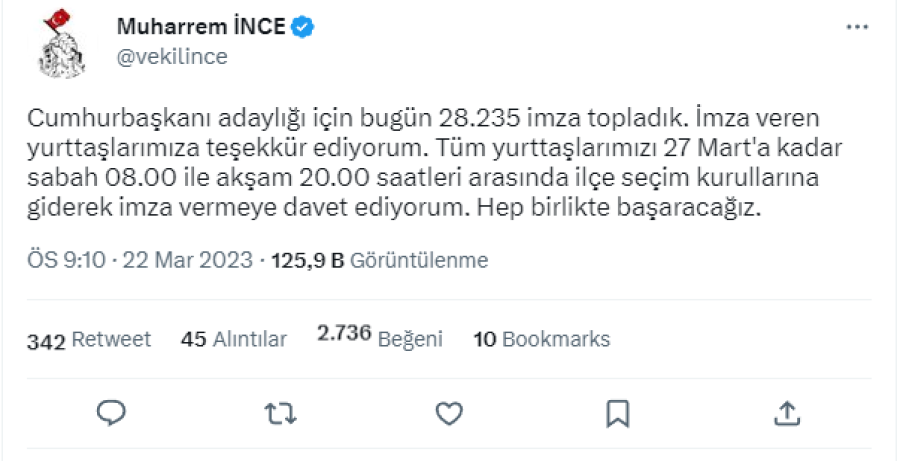900x461 pixels.
Task: Open the 45 Alıntılar quotes list
Action: click(233, 340)
